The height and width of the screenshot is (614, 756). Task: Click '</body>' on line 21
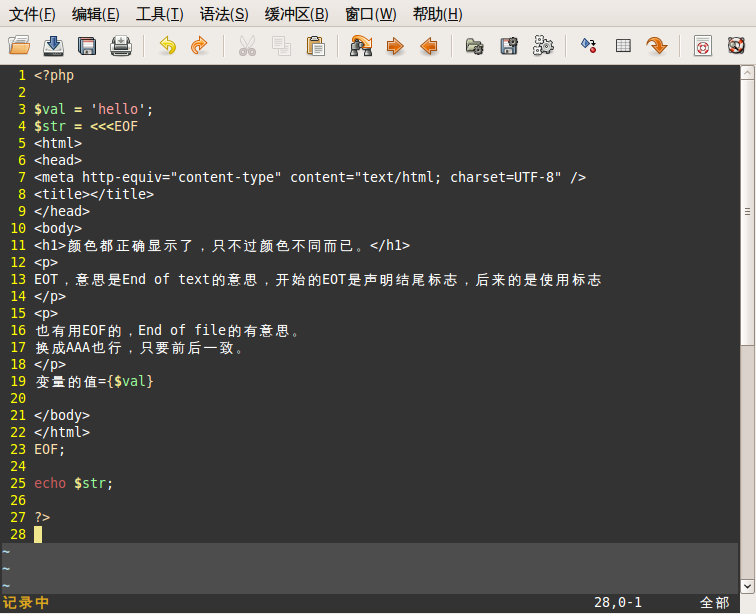click(62, 415)
